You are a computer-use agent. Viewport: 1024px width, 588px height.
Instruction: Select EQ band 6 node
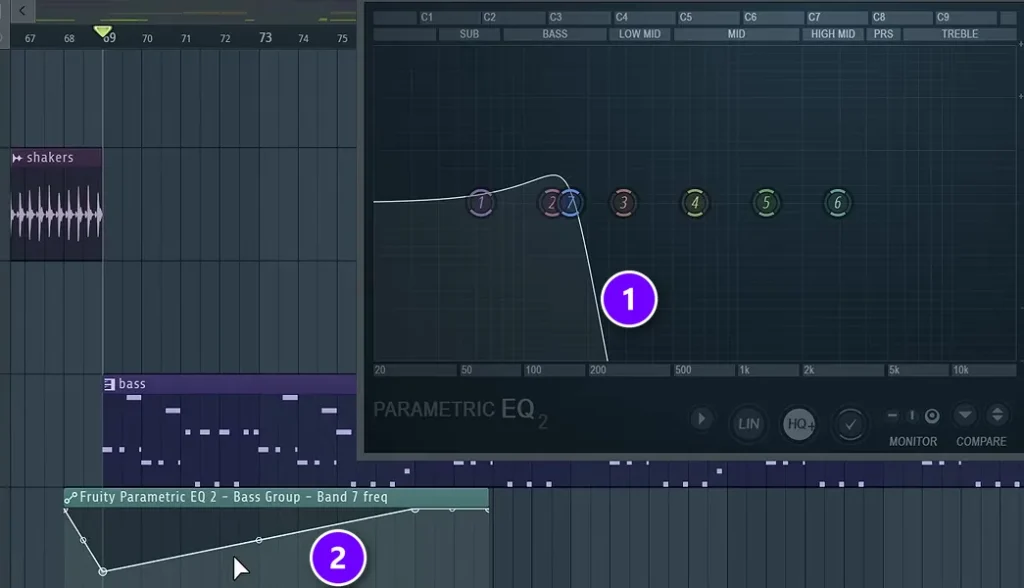coord(838,203)
